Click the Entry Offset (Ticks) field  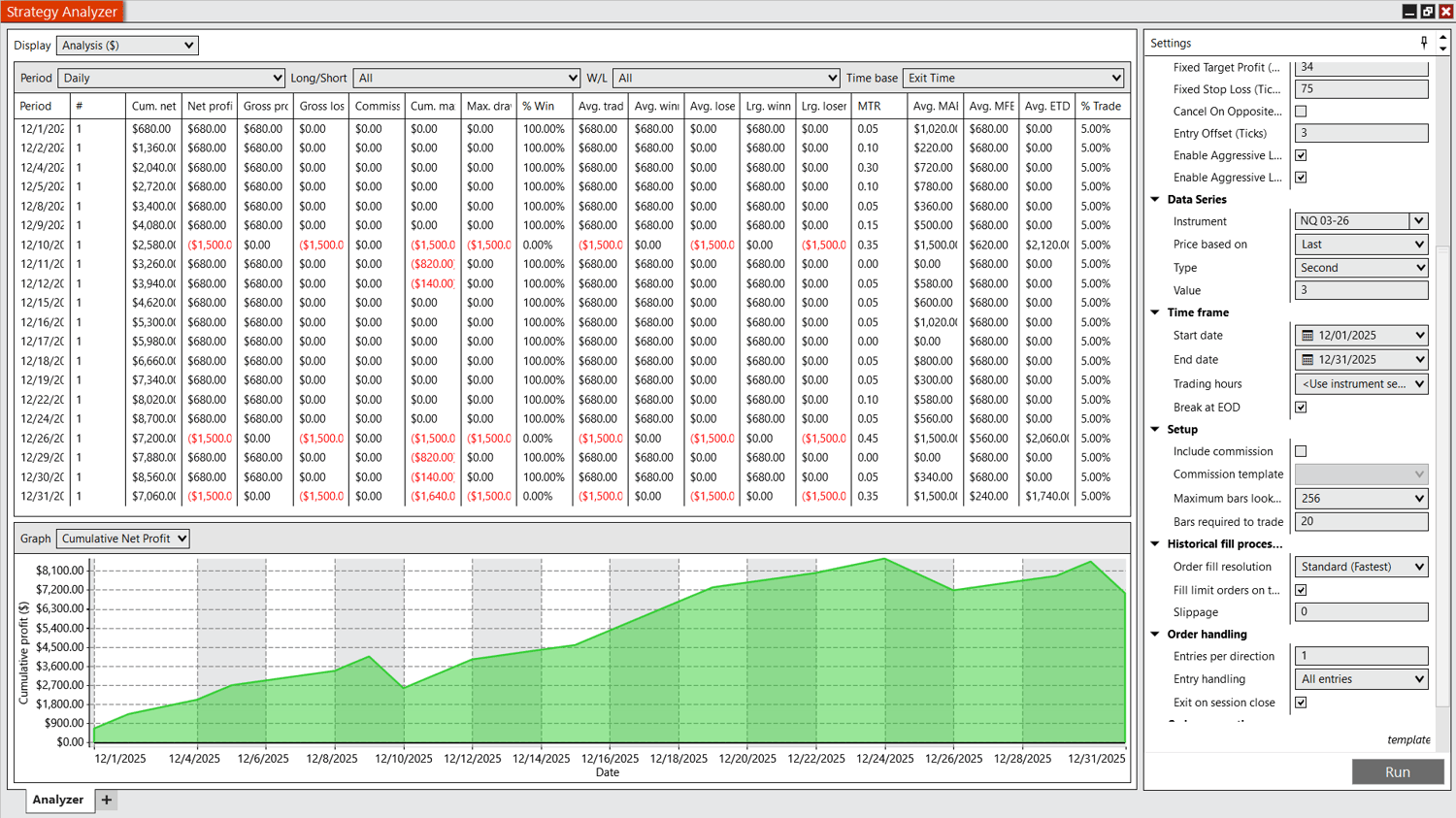1361,133
